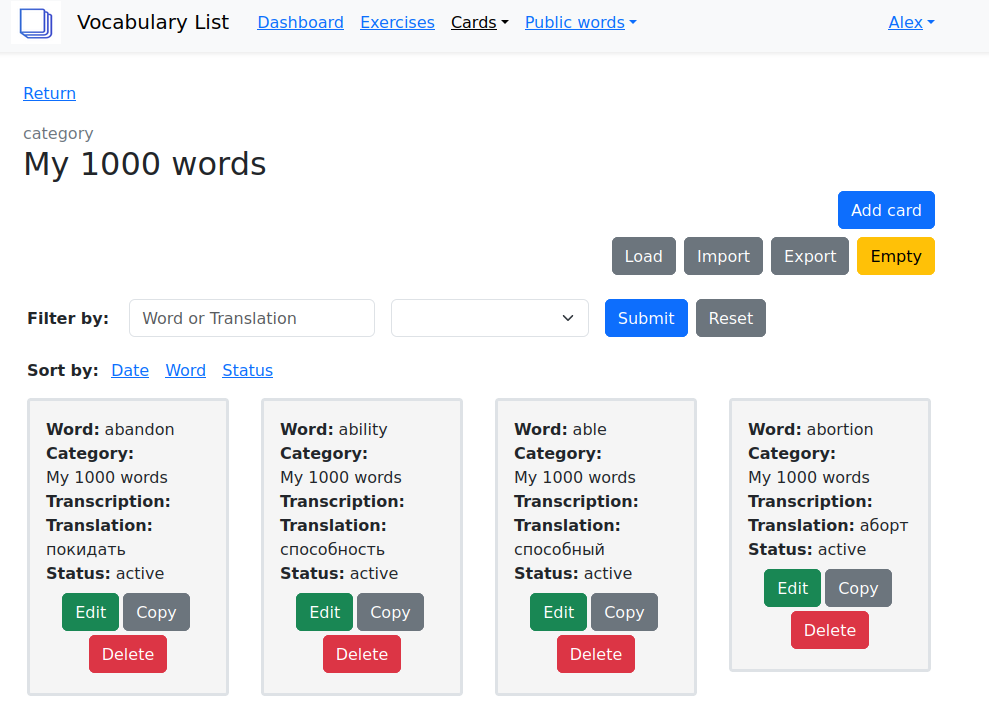Open the filter status select box
Viewport: 989px width, 714px height.
pyautogui.click(x=489, y=318)
